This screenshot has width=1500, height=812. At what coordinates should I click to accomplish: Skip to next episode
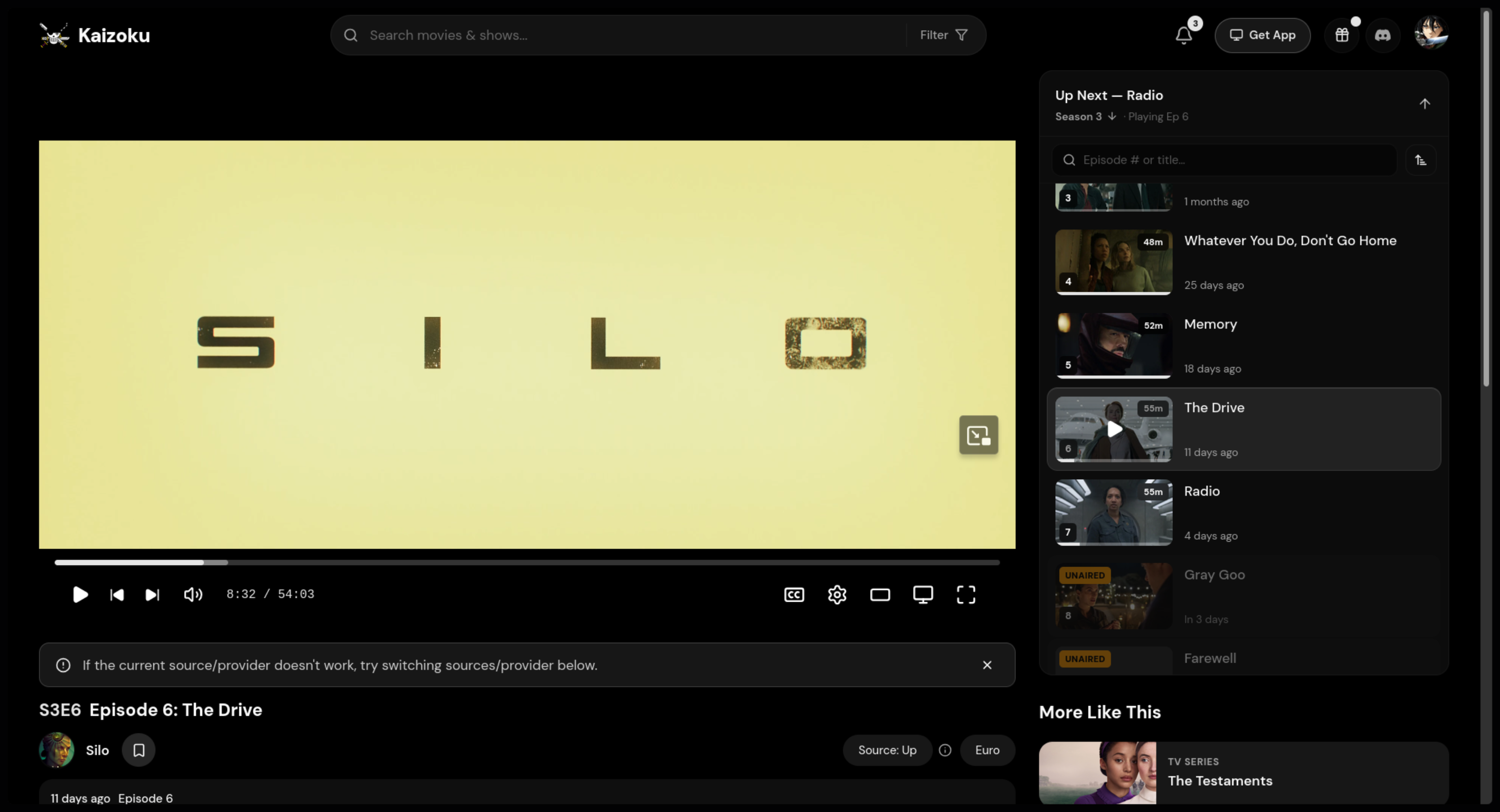pyautogui.click(x=152, y=594)
